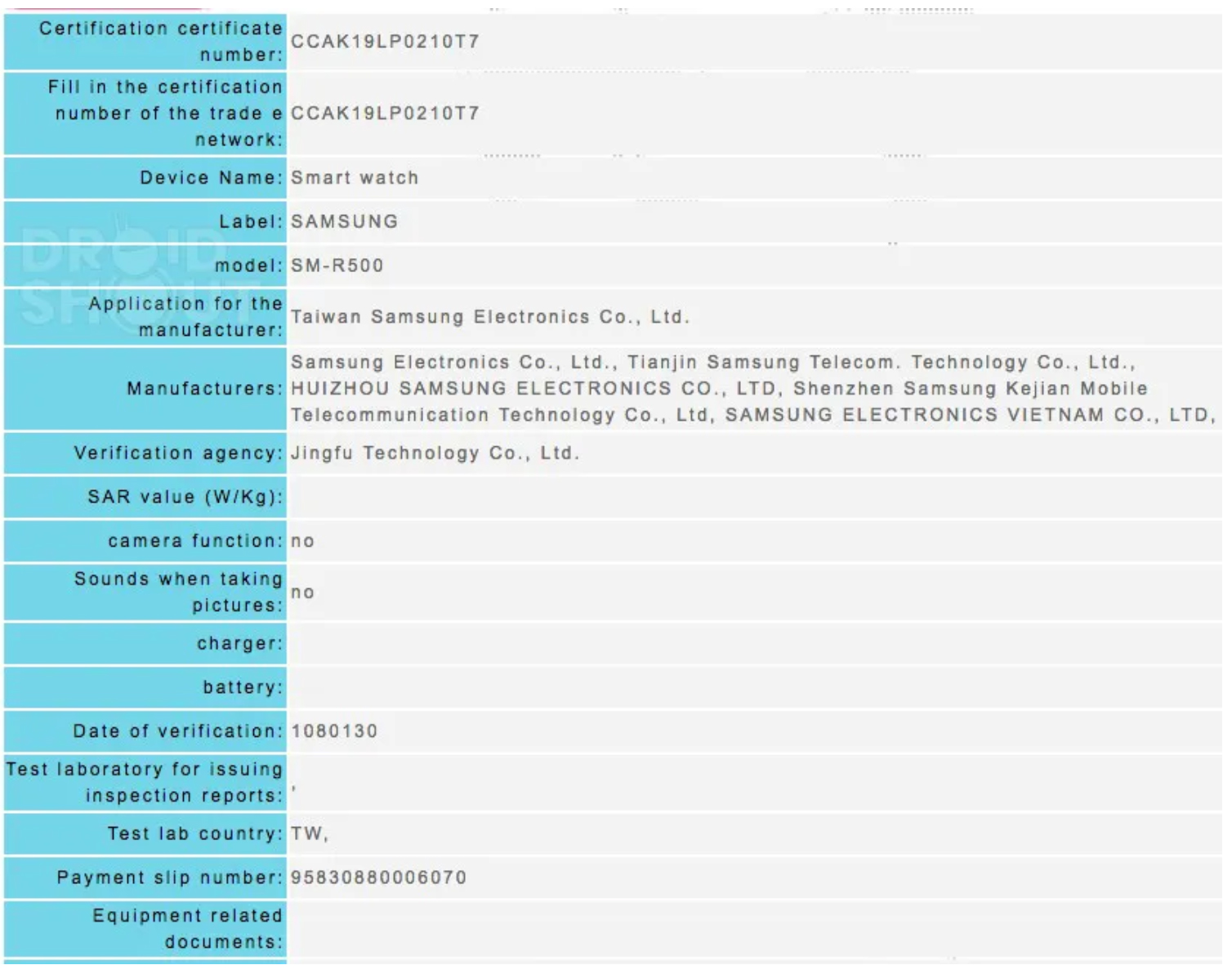Click 'SAMSUNG ELECTRONICS VIETNAM CO., LTD' manufacturer text
The height and width of the screenshot is (974, 1232).
pyautogui.click(x=966, y=415)
